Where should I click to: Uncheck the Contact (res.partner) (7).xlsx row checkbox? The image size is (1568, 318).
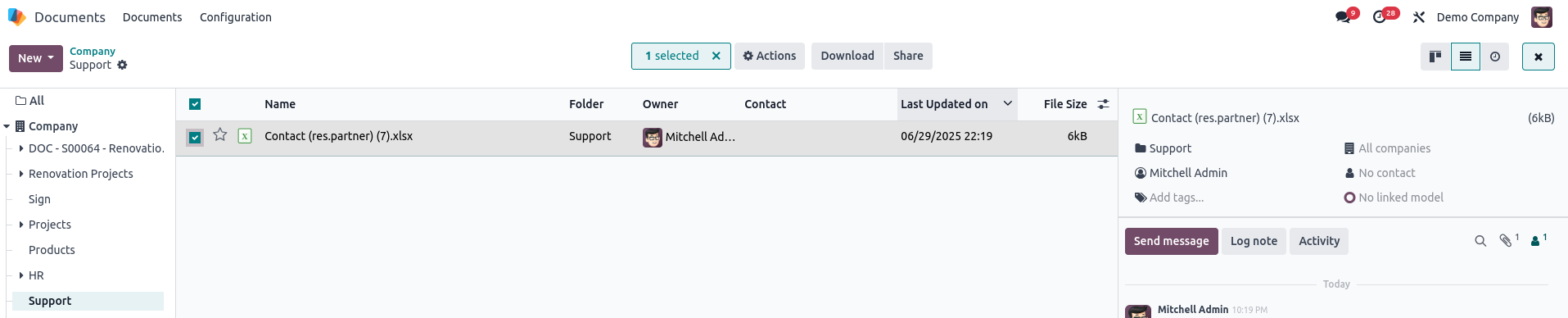(195, 137)
